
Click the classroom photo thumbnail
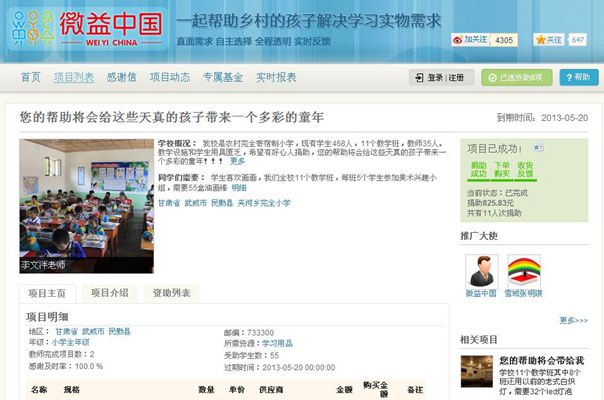click(x=86, y=206)
